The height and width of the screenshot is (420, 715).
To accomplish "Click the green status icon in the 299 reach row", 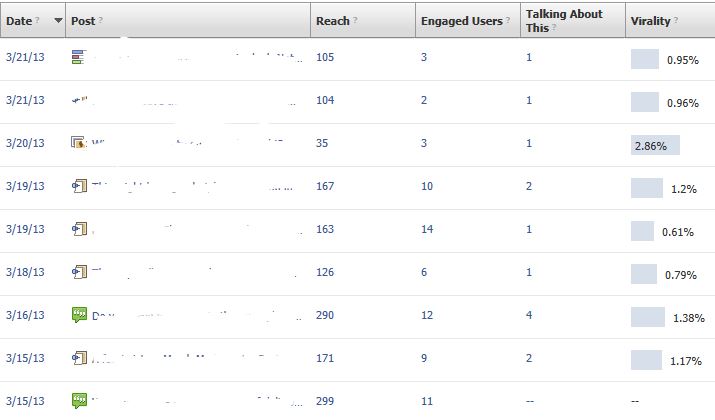I will pyautogui.click(x=79, y=401).
